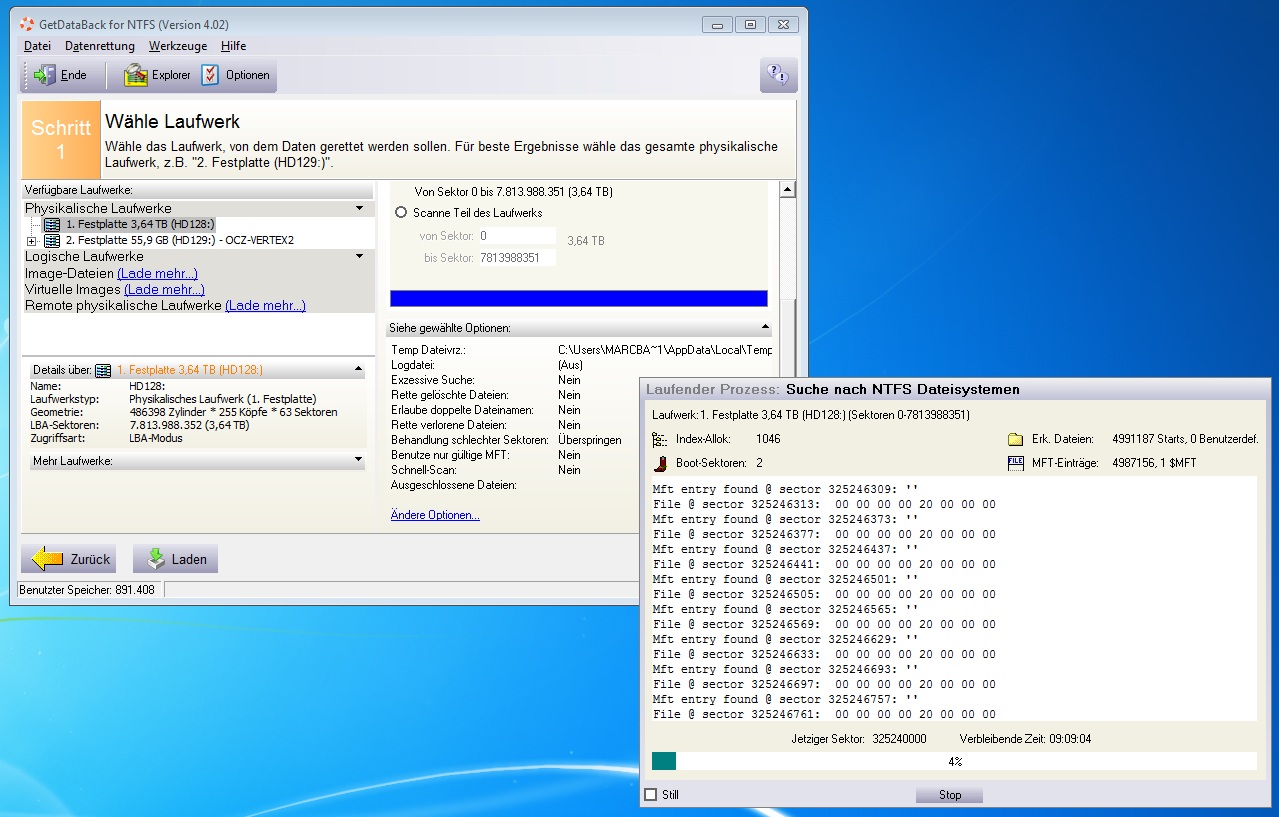Collapse the Siehe gewählte Optionen section
The width and height of the screenshot is (1279, 817).
765,328
